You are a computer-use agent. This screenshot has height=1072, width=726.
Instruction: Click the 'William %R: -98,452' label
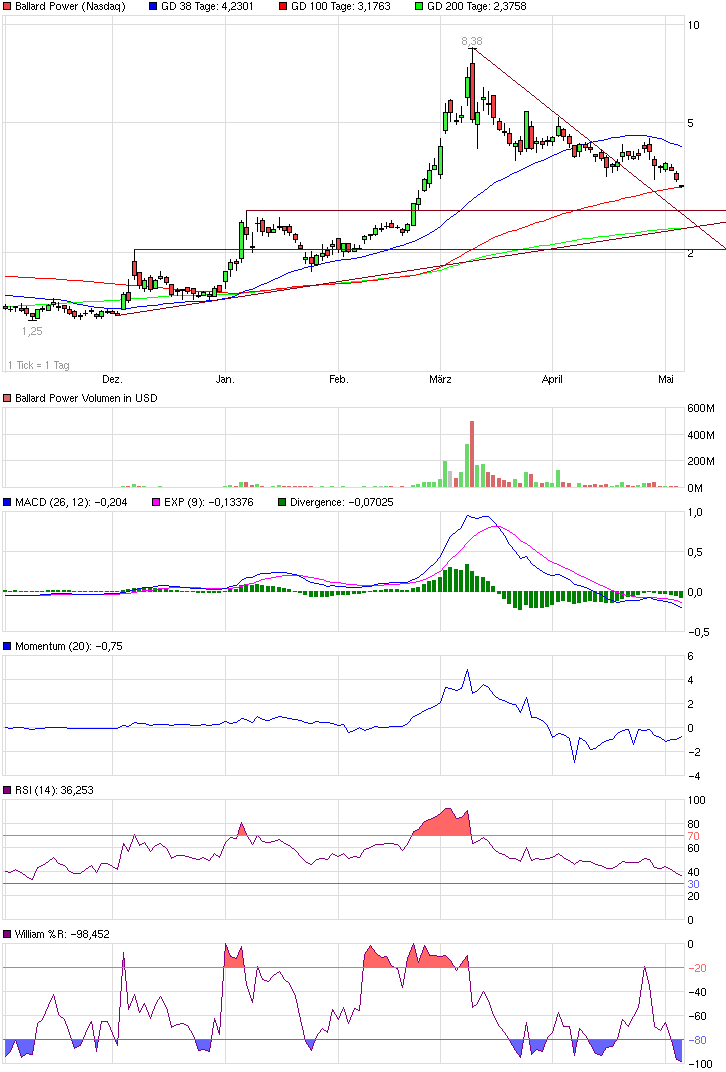[62, 934]
